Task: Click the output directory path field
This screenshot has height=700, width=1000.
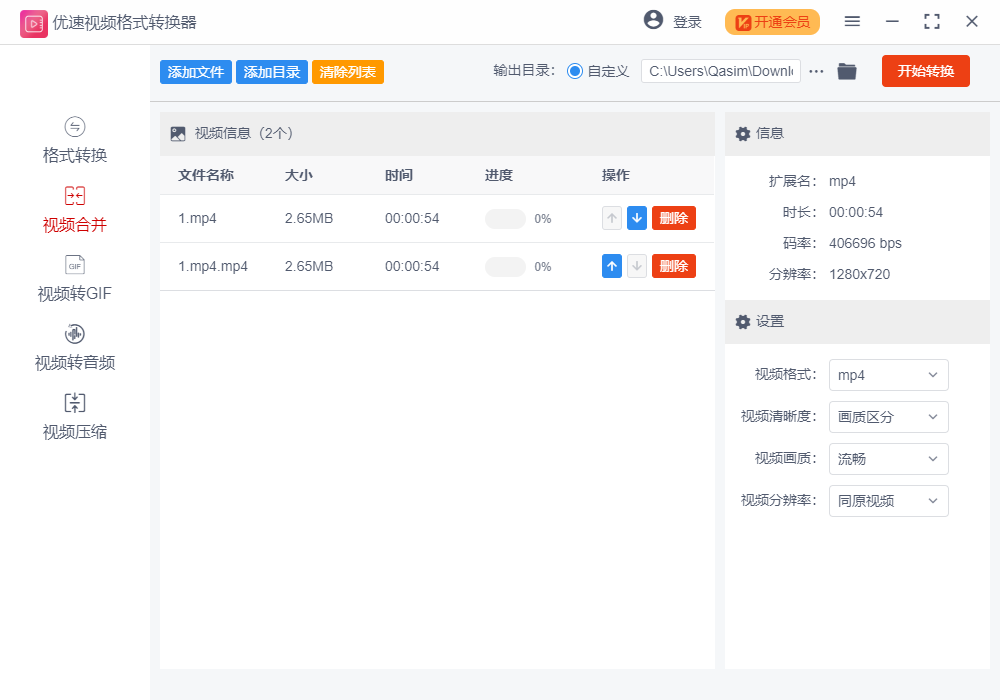Action: pos(718,71)
